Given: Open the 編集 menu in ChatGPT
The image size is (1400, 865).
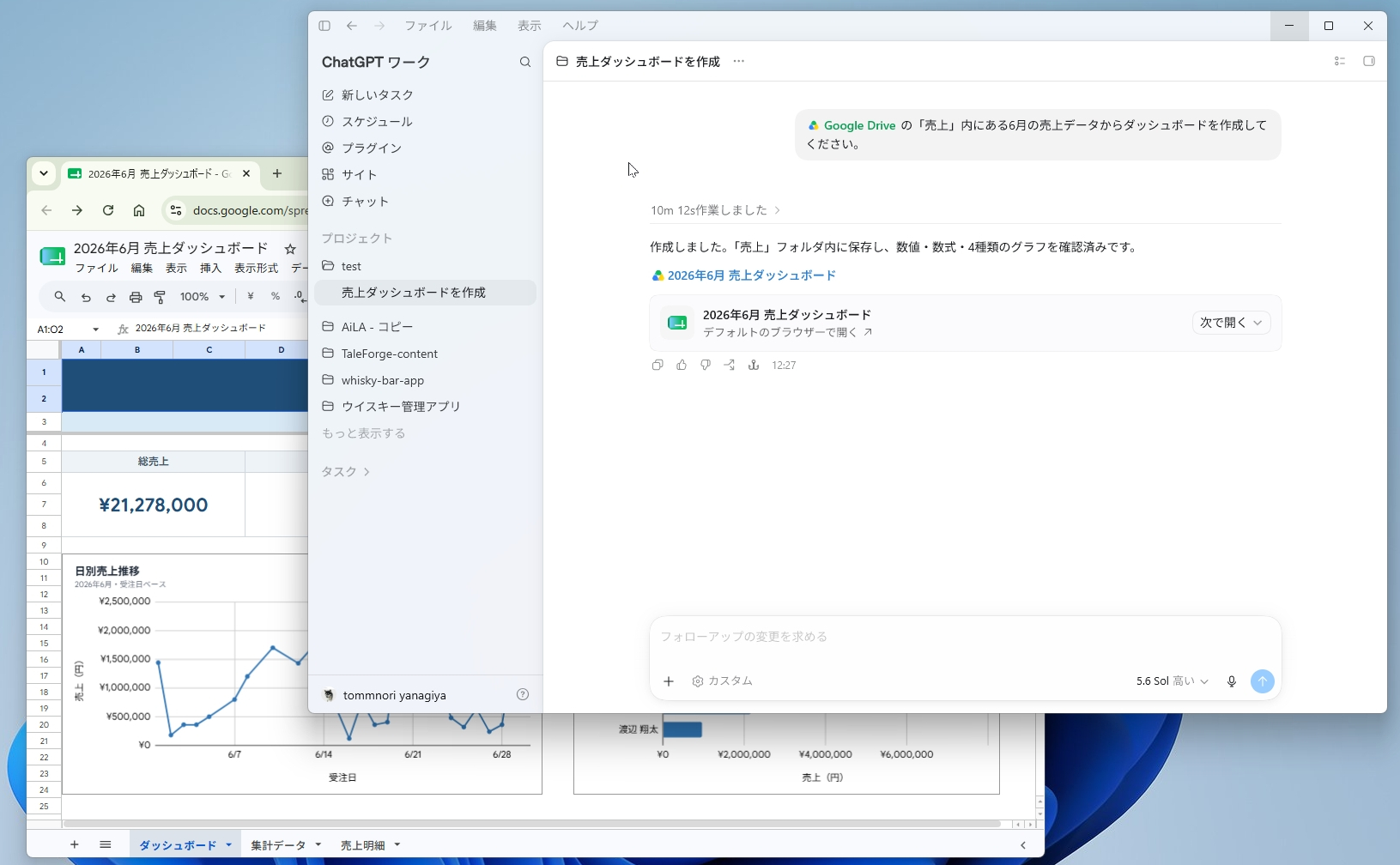Looking at the screenshot, I should [x=485, y=26].
